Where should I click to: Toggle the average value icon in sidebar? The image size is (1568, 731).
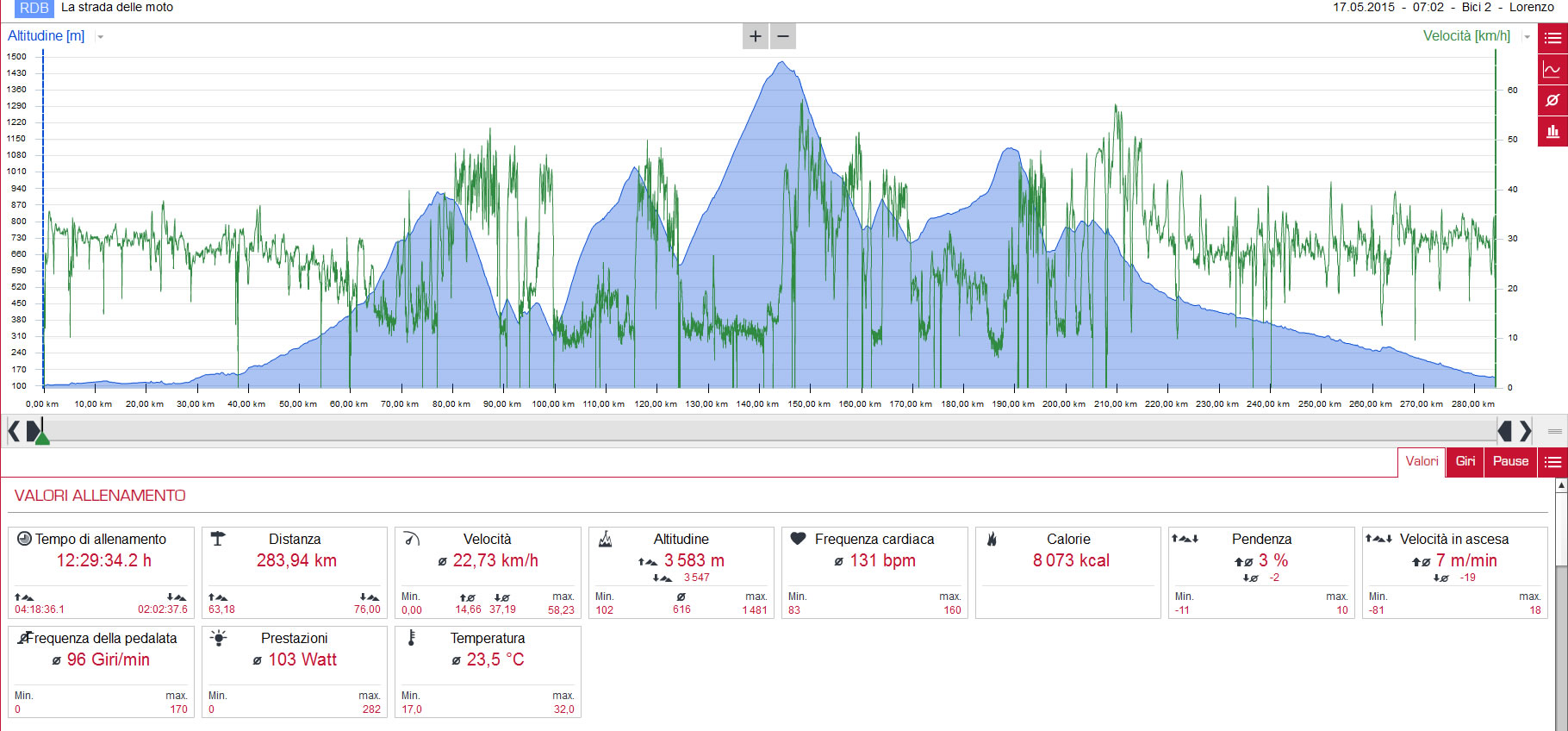coord(1552,100)
